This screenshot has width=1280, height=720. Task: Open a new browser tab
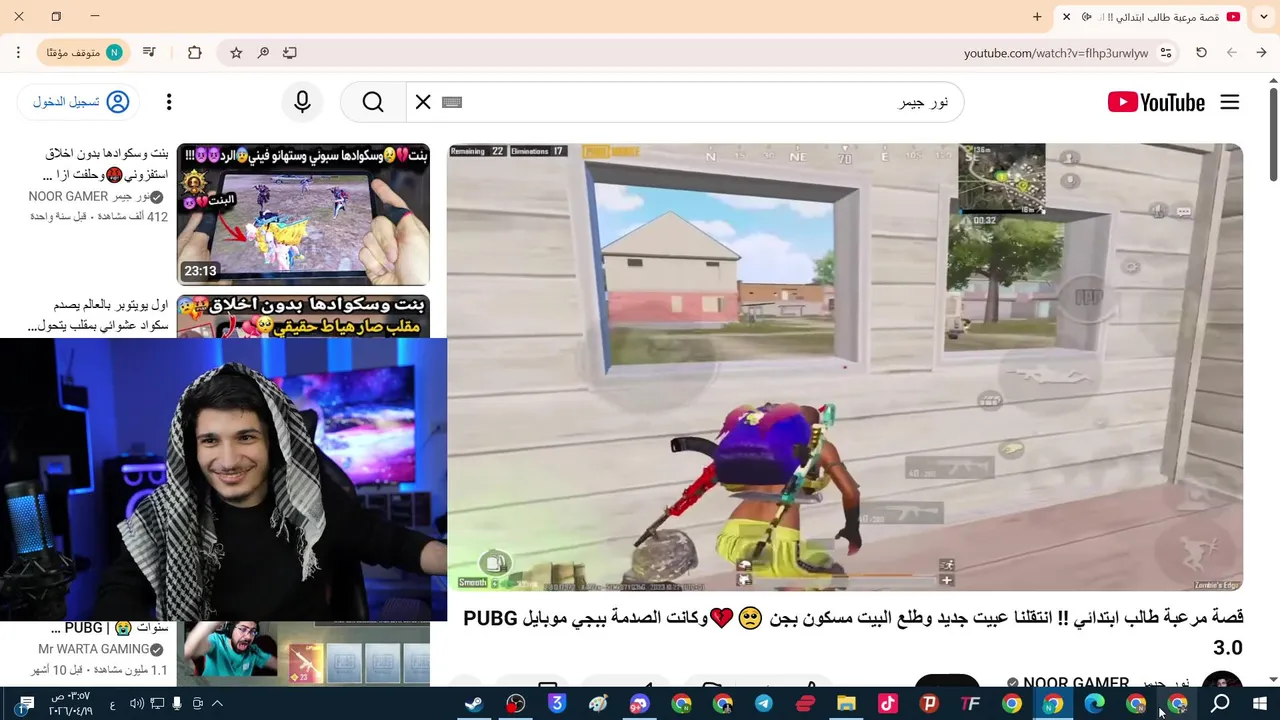pyautogui.click(x=1037, y=17)
